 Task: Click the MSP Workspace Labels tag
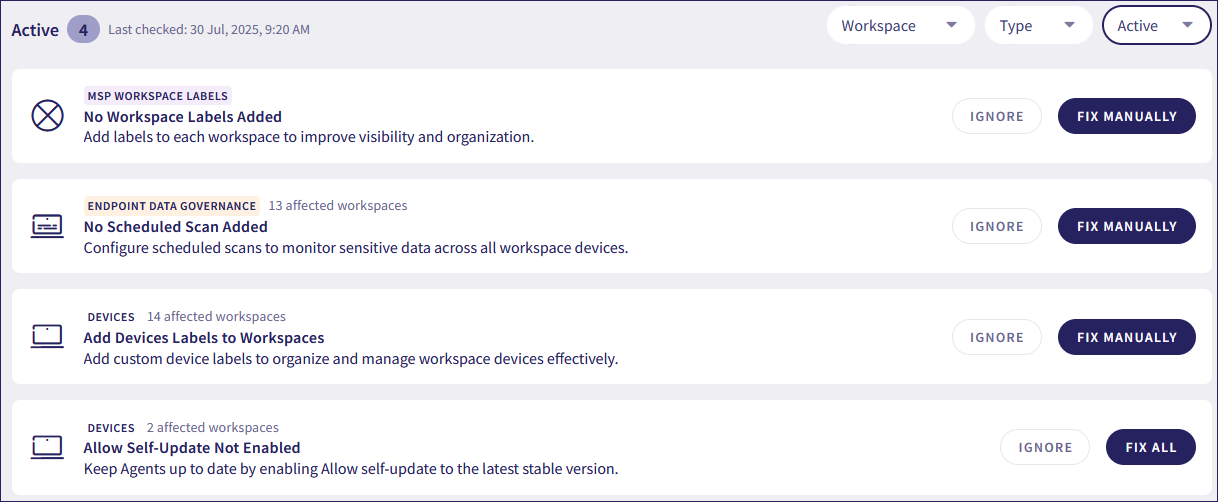158,96
